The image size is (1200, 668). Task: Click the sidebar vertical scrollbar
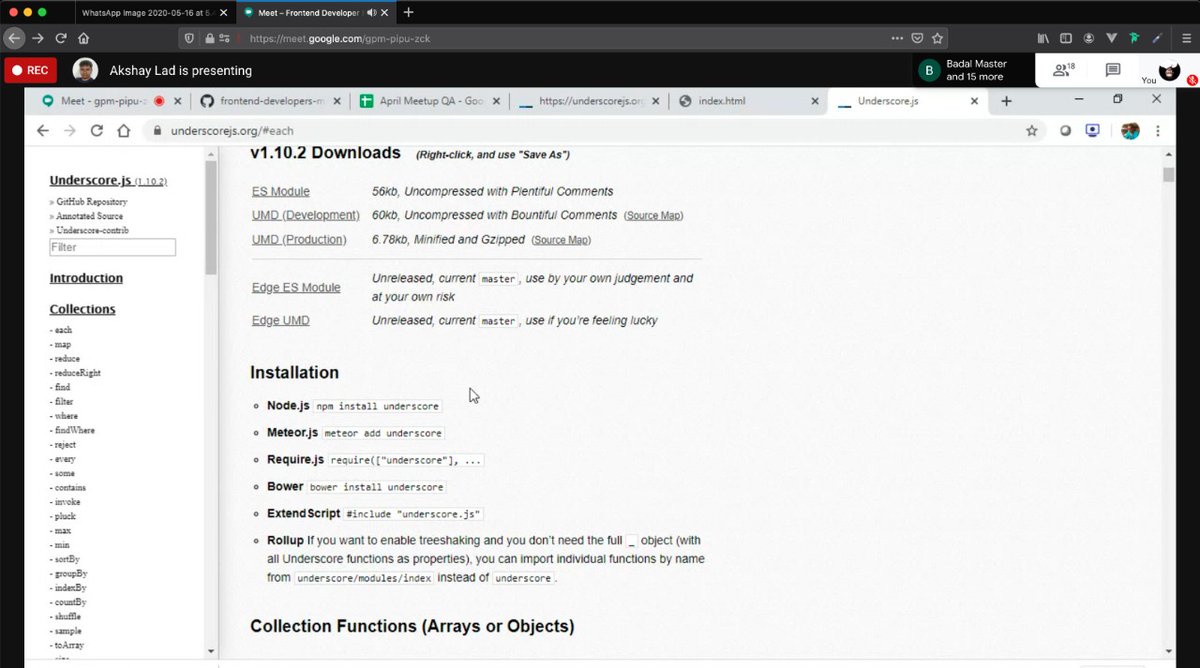[211, 215]
